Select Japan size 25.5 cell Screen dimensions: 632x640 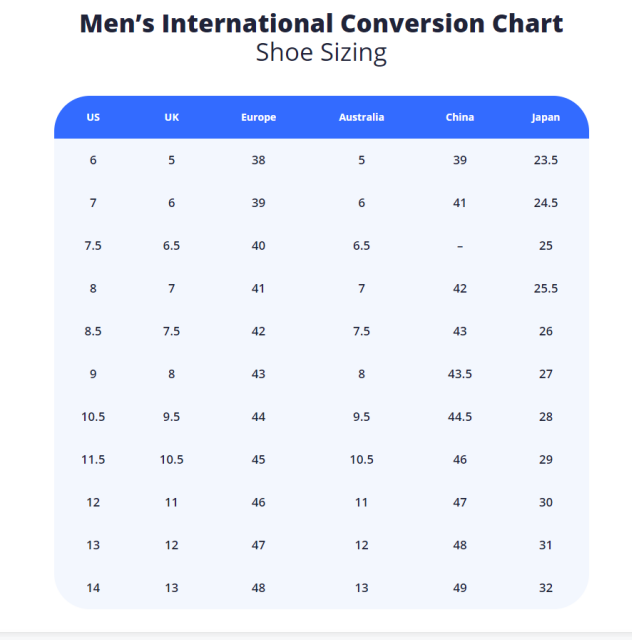coord(545,288)
